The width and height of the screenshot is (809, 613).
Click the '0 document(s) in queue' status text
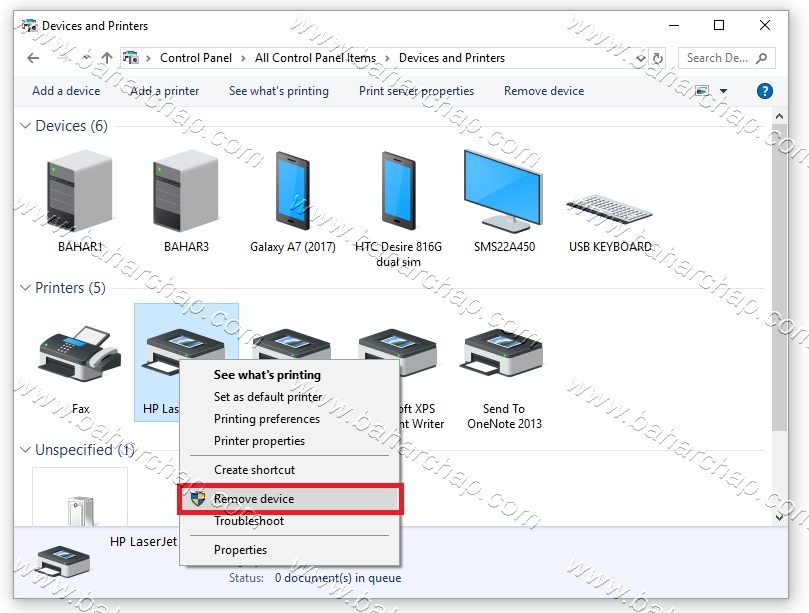tap(338, 578)
